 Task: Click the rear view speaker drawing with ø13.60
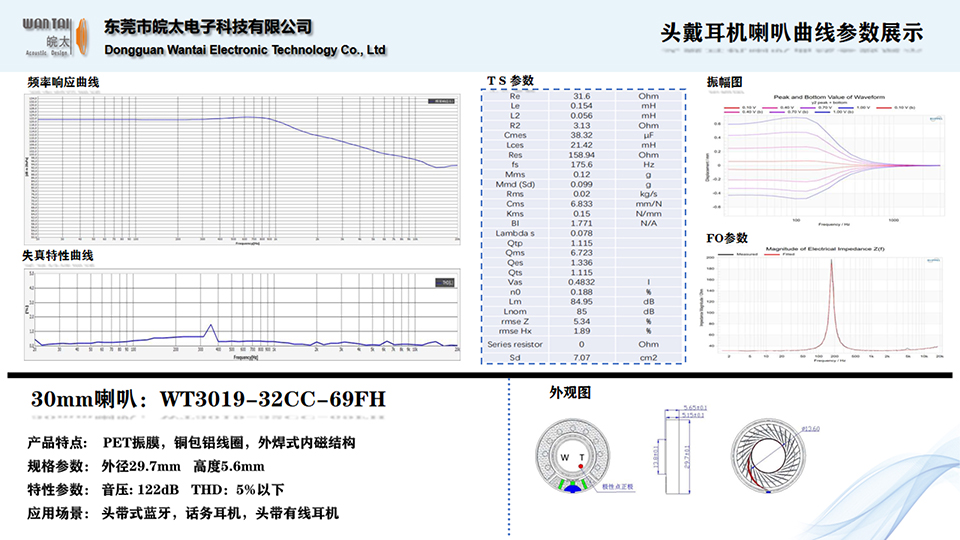coord(767,456)
